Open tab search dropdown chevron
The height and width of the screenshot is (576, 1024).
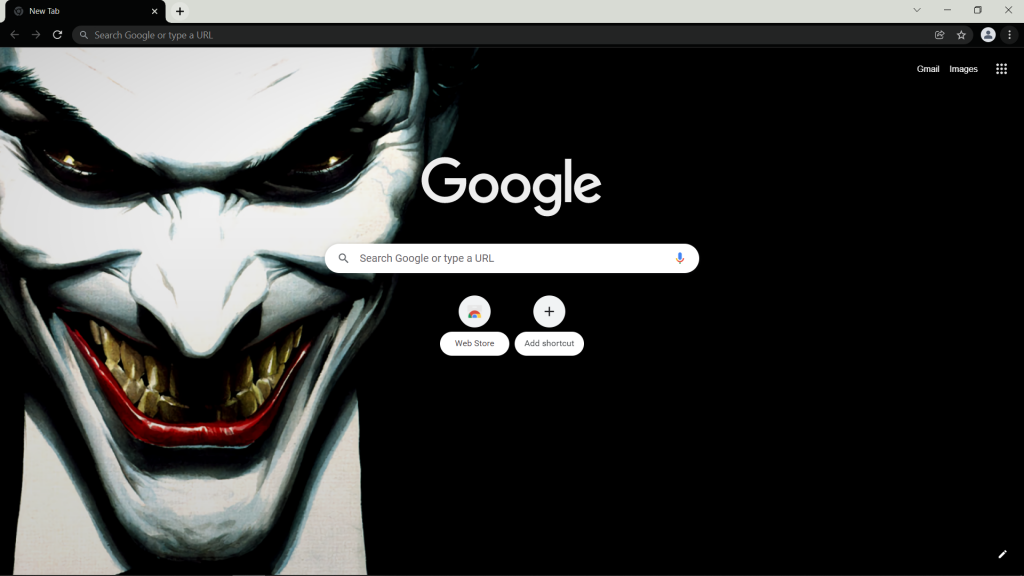(x=917, y=10)
